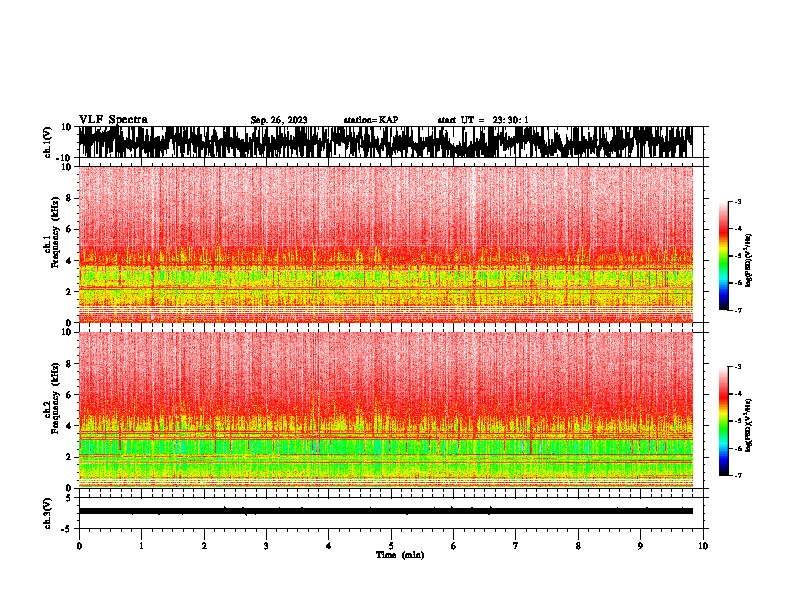Click the ch.1 color bar "log(PSD)" label
This screenshot has height=612, width=792.
(749, 260)
